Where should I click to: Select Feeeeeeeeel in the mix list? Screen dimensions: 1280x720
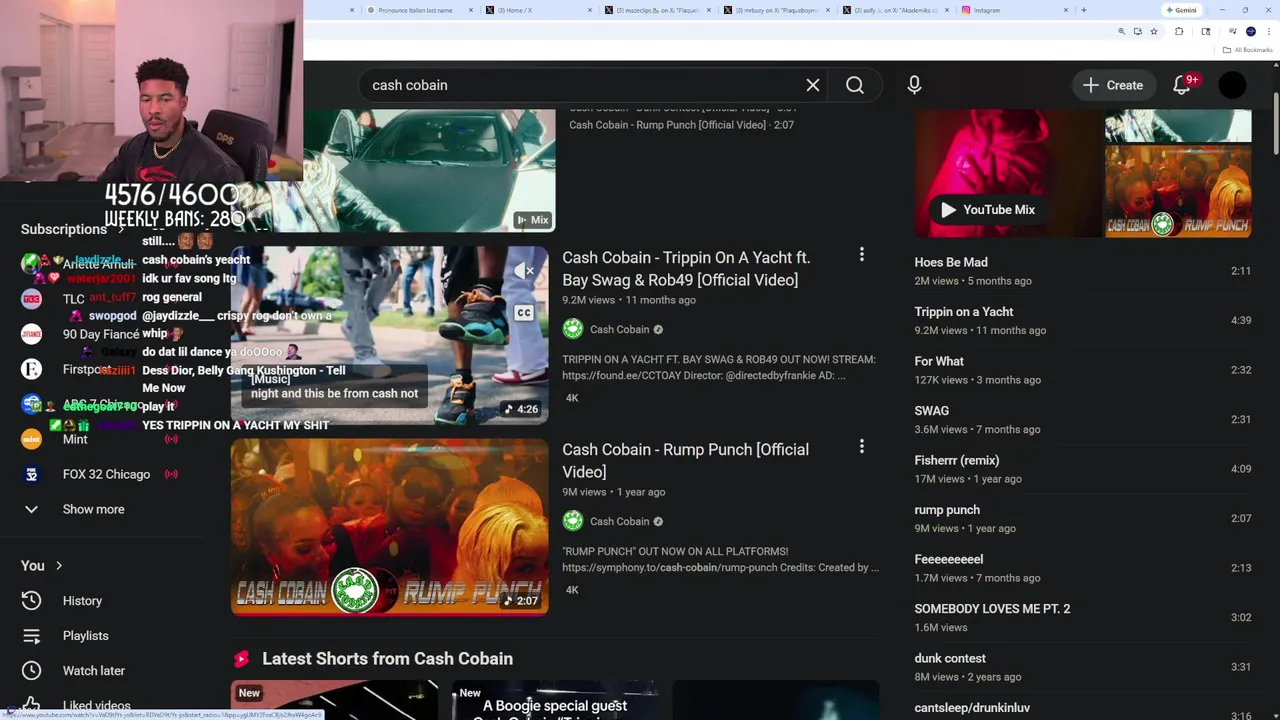1083,568
